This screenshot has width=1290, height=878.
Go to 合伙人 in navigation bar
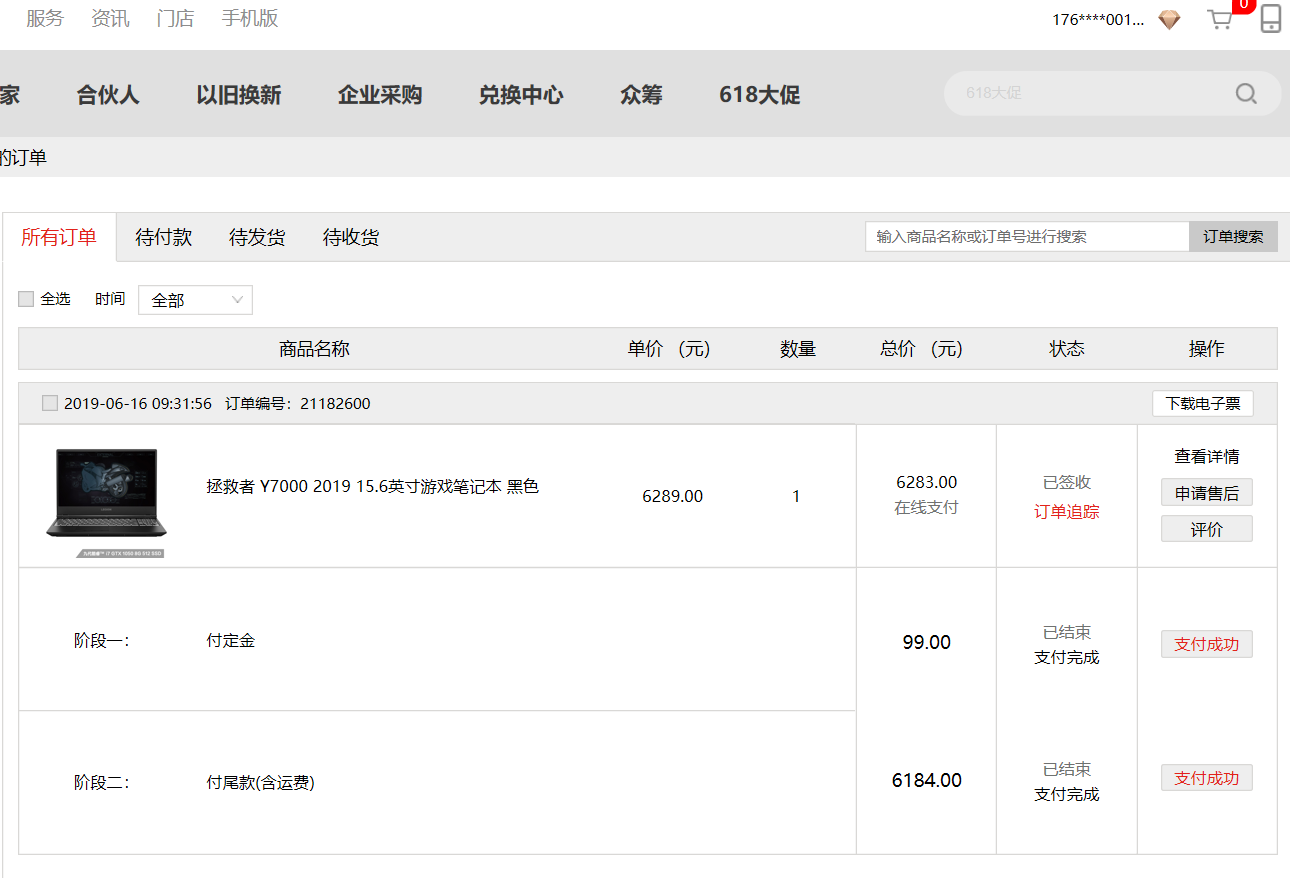(x=108, y=95)
